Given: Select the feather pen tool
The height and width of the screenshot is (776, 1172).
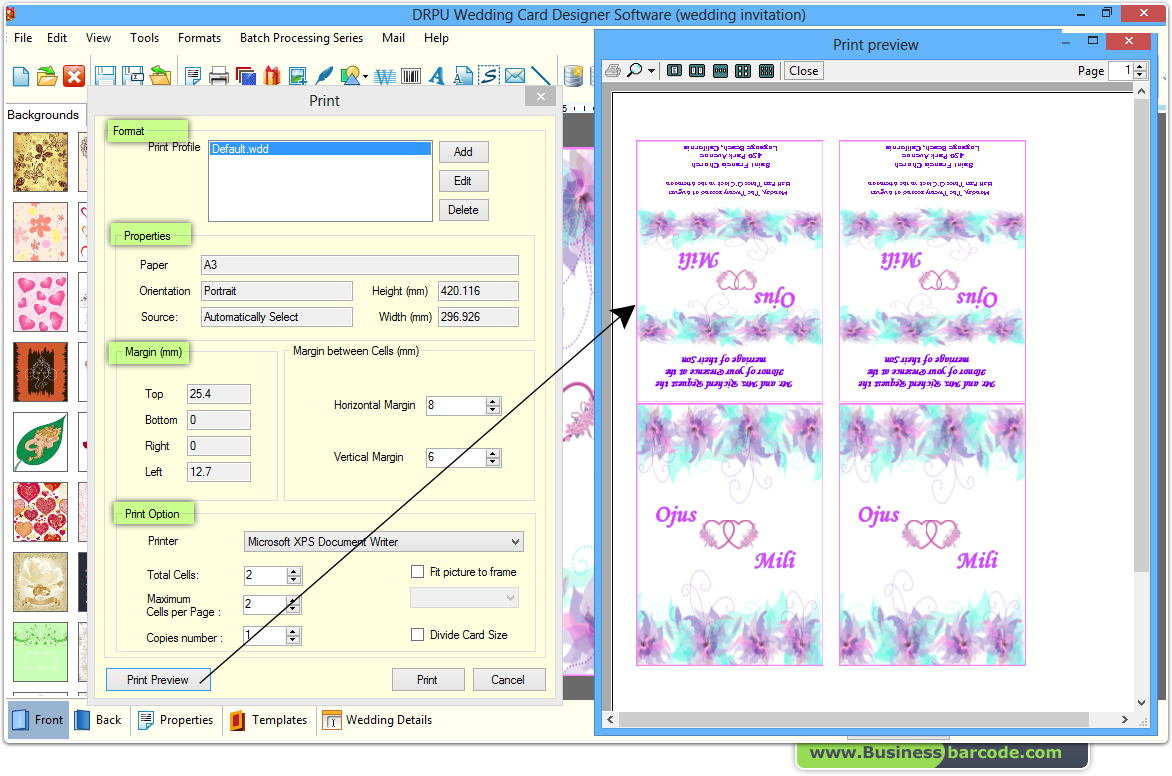Looking at the screenshot, I should (324, 75).
